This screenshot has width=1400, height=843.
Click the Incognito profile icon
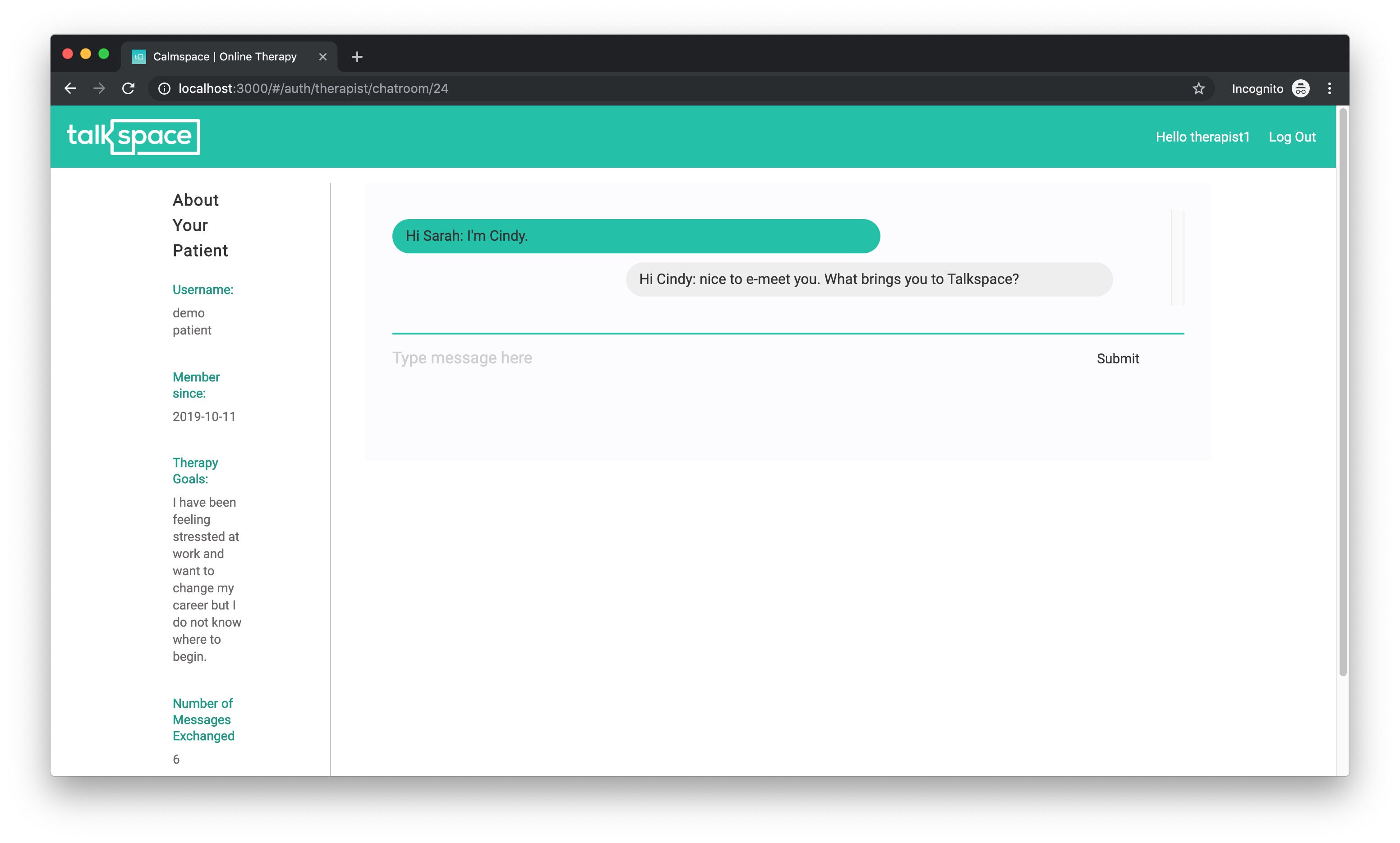1300,89
